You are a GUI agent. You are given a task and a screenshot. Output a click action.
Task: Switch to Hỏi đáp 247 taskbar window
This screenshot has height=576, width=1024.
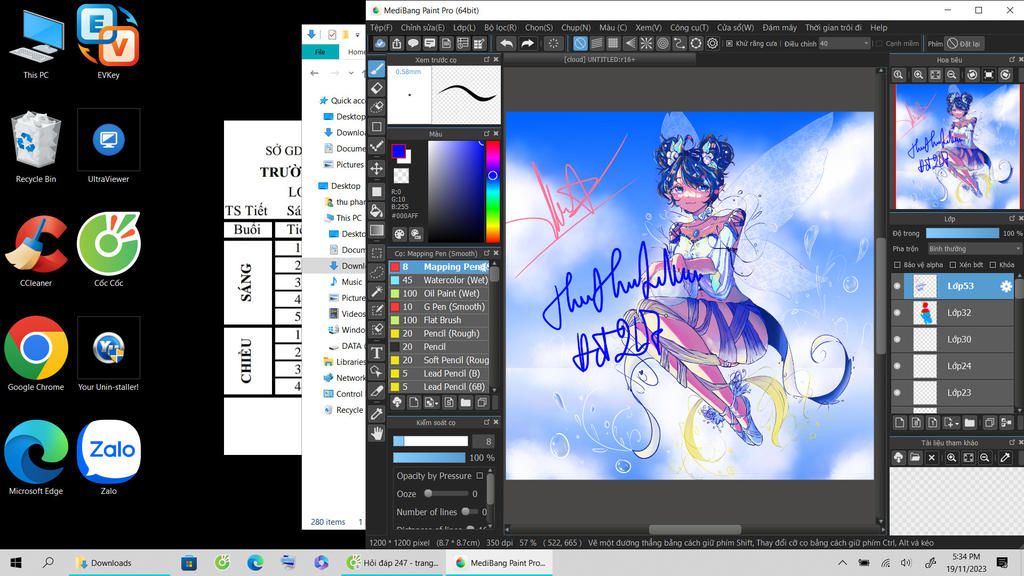[x=394, y=562]
